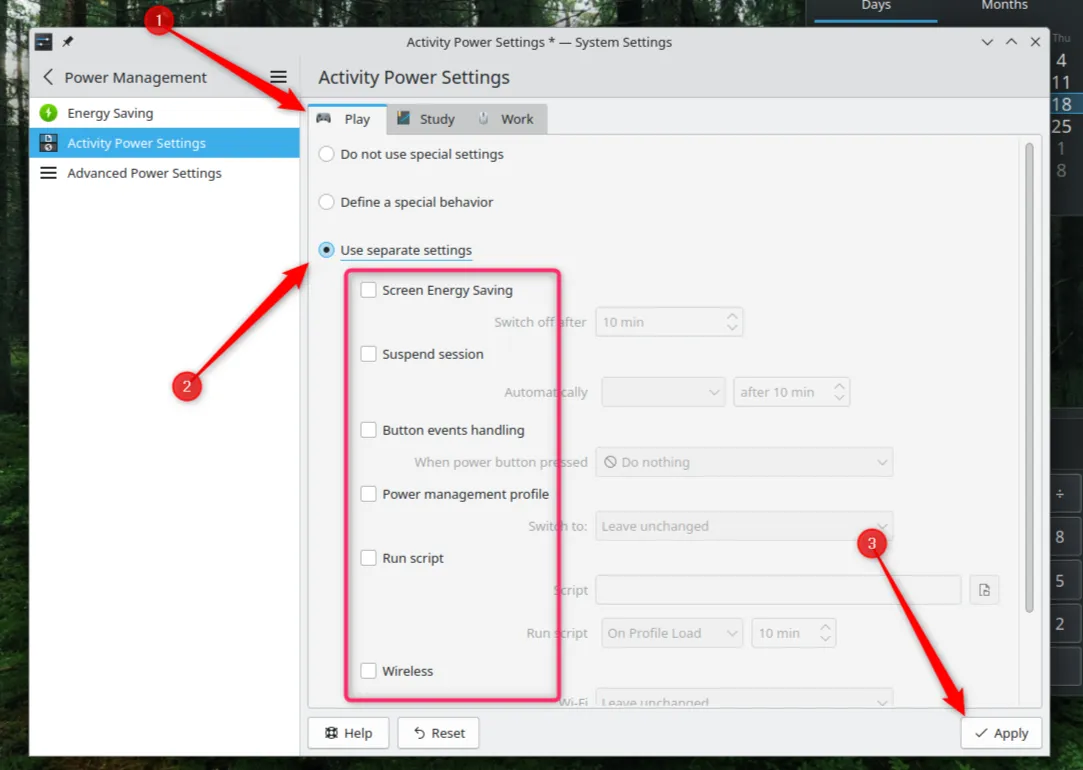Choose Define a special behavior option

point(326,202)
